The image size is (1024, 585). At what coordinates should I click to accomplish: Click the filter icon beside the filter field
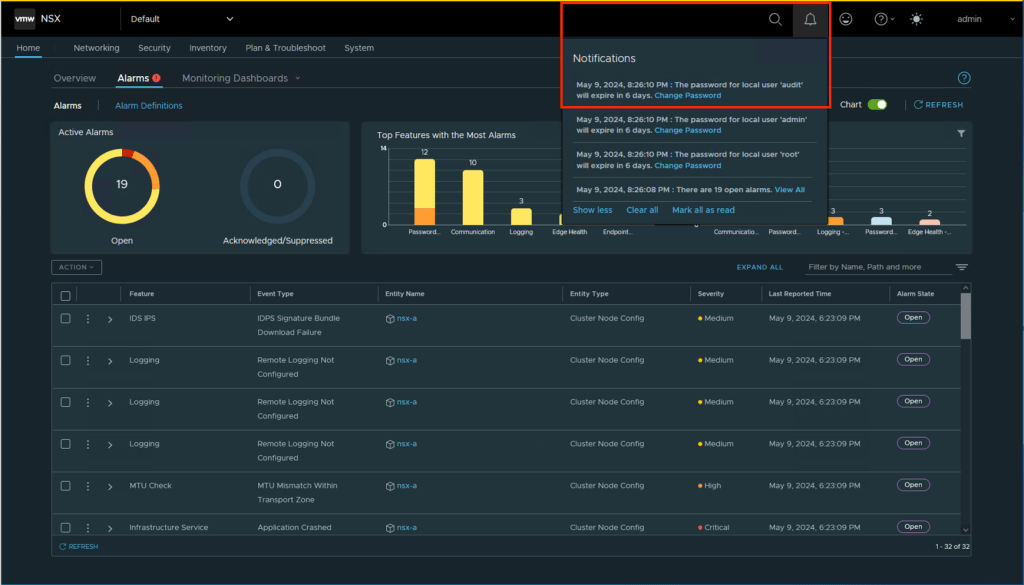pos(961,267)
